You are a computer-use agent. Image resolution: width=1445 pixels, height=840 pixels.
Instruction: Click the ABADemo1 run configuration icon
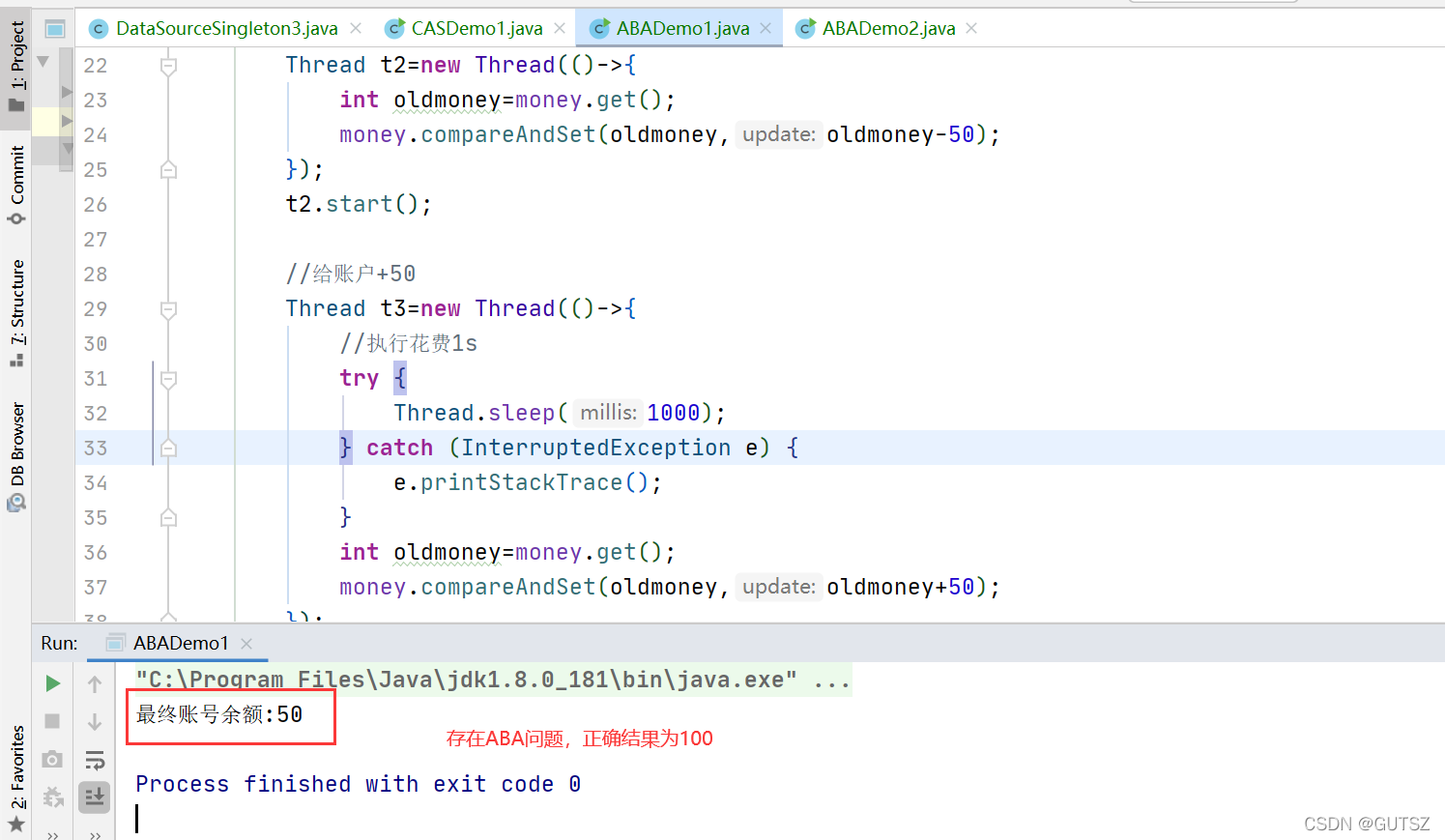116,643
